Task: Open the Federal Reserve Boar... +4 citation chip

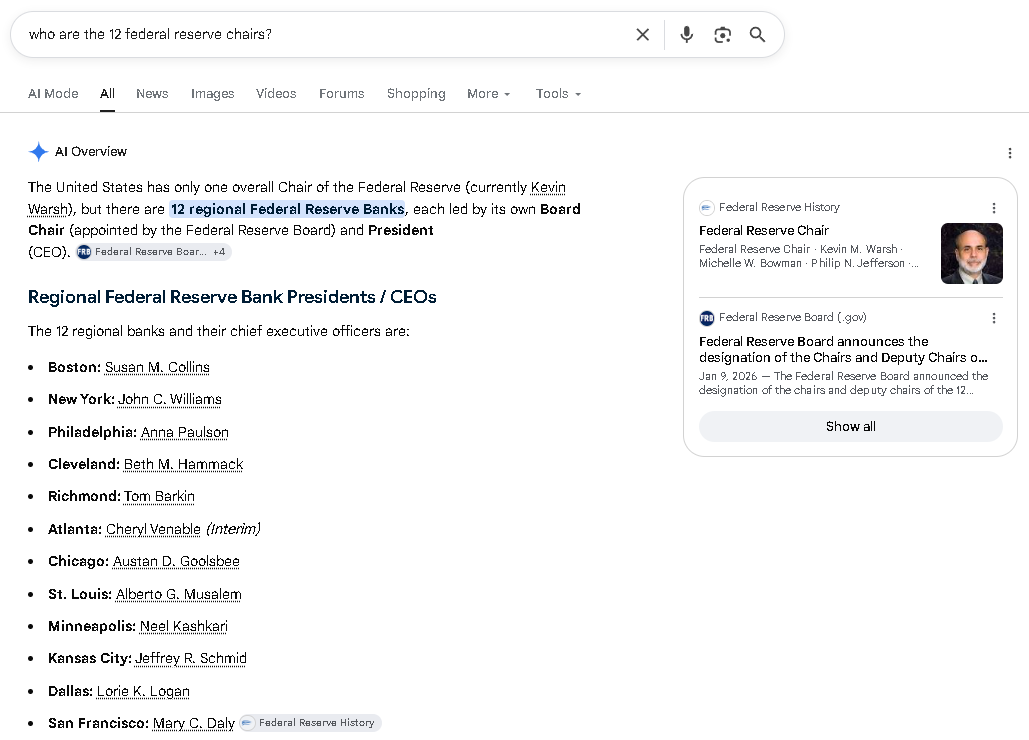Action: click(152, 252)
